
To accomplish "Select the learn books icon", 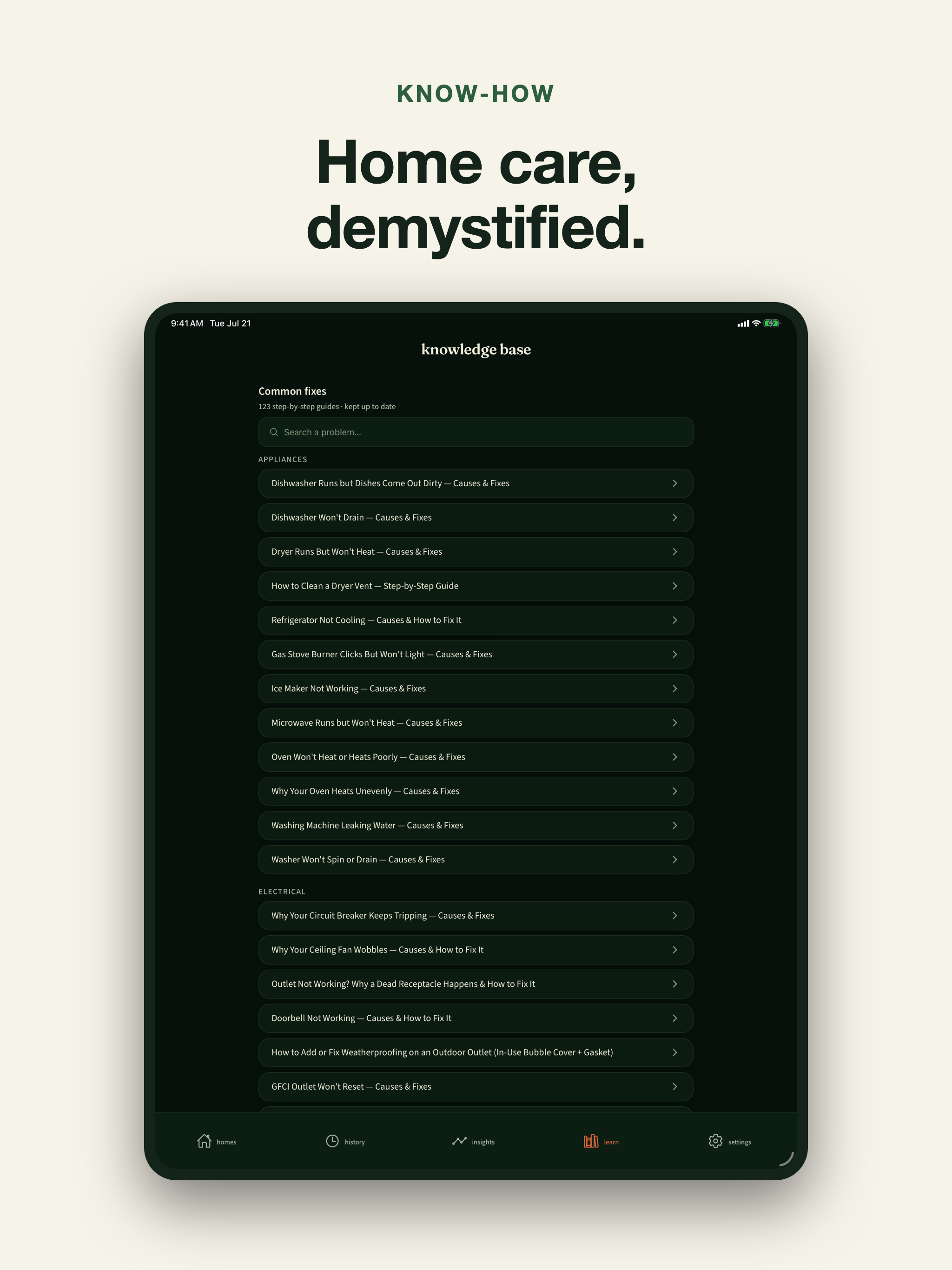I will [x=591, y=1141].
